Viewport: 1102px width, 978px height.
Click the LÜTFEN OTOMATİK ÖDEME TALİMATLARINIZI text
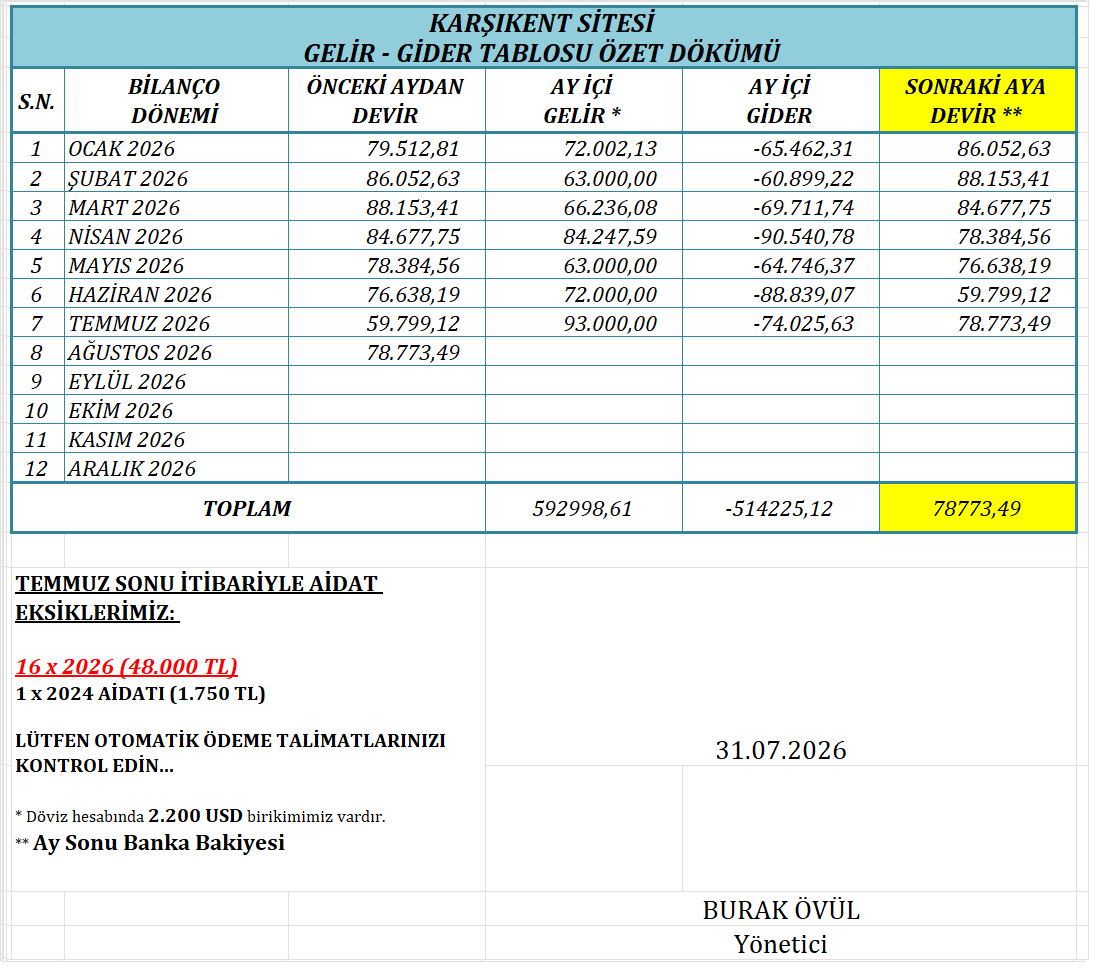(231, 741)
